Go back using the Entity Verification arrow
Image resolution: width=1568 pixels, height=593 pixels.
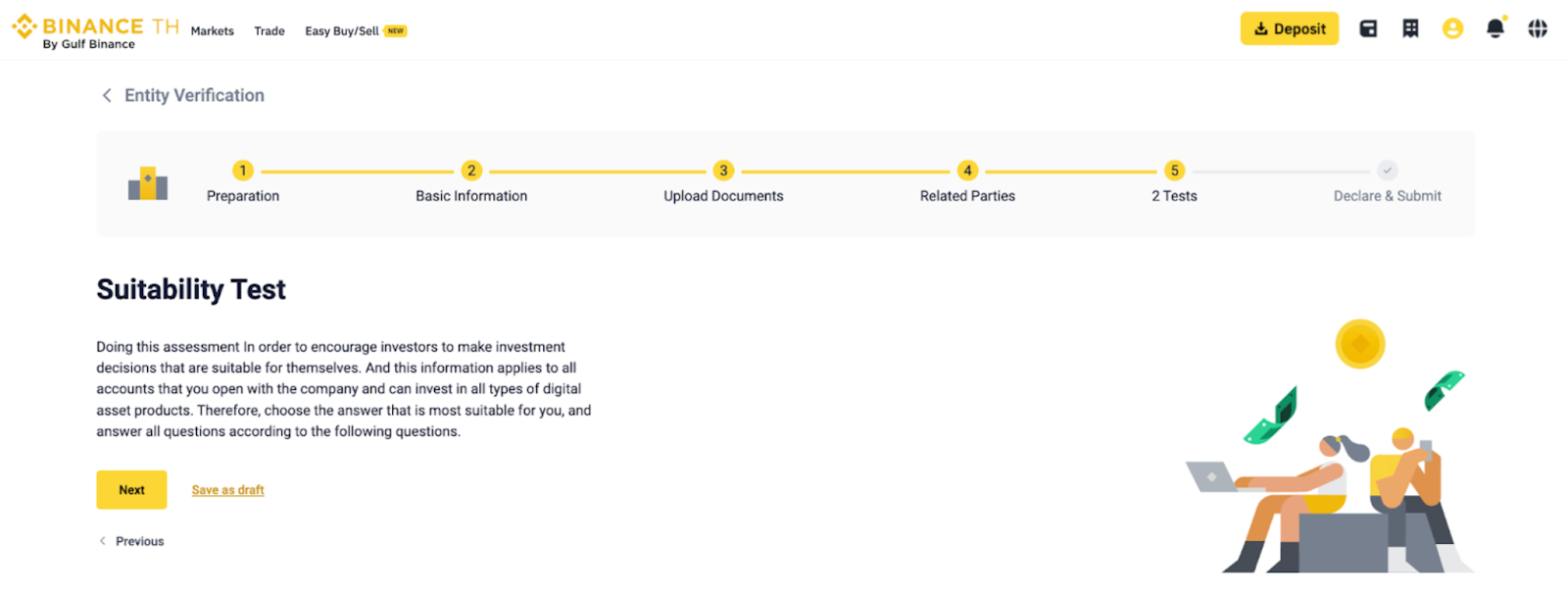coord(107,95)
